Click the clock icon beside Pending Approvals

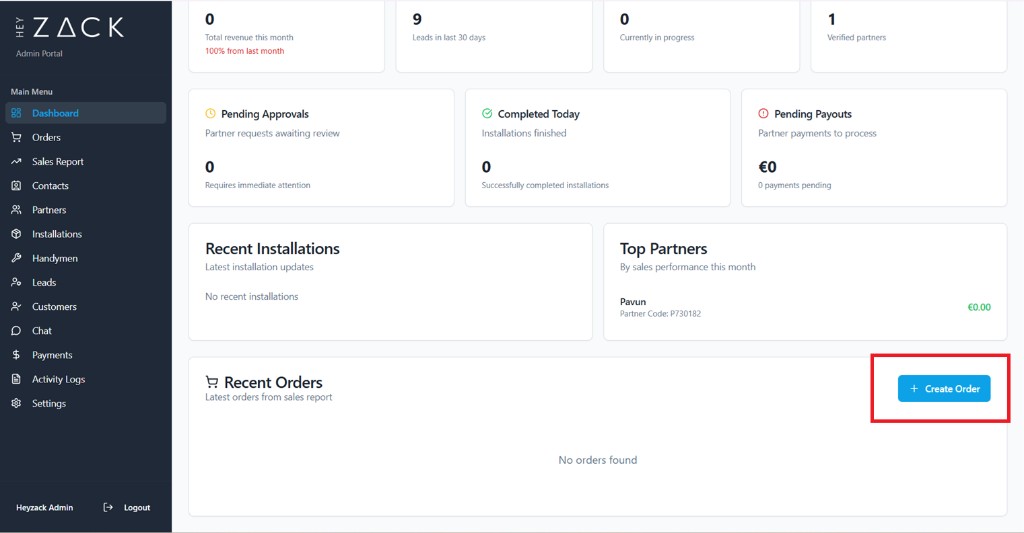coord(210,113)
